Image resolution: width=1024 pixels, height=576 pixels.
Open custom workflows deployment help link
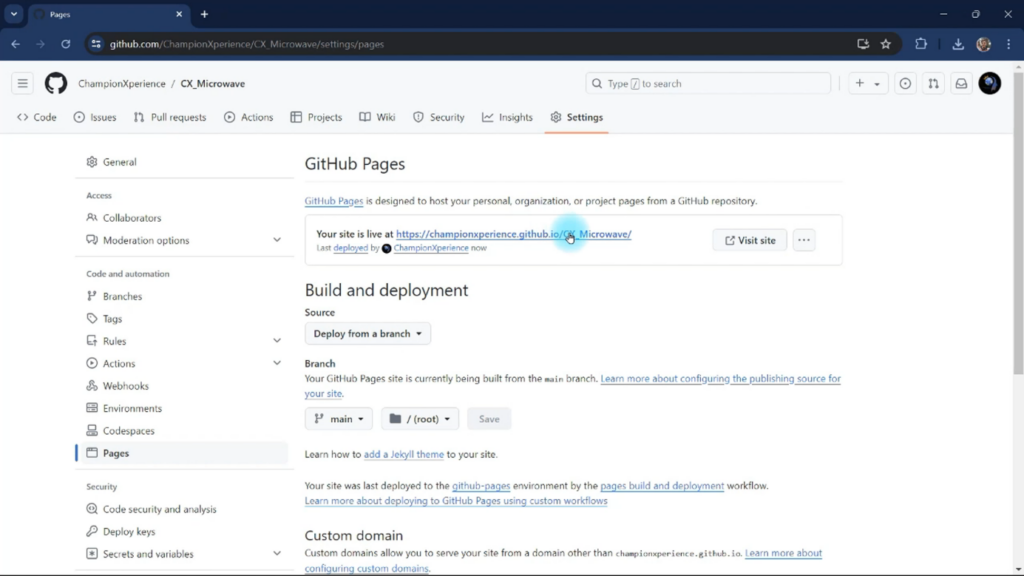point(456,501)
